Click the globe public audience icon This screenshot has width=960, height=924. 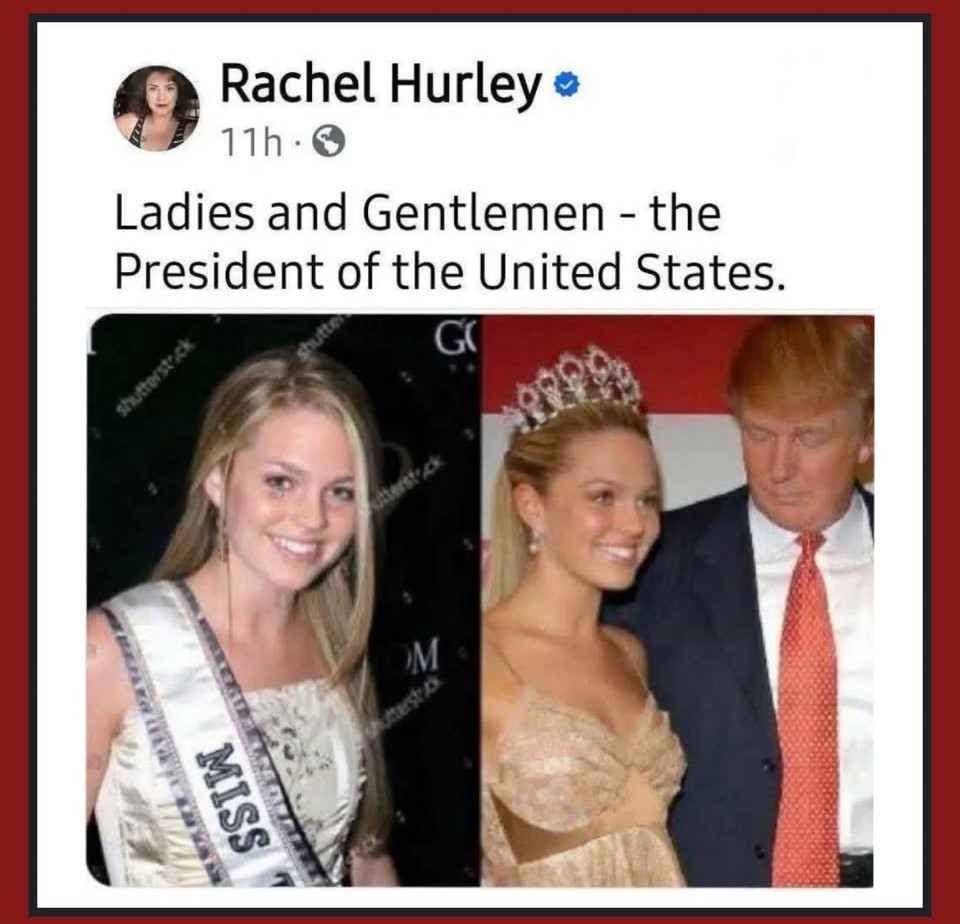pos(329,143)
